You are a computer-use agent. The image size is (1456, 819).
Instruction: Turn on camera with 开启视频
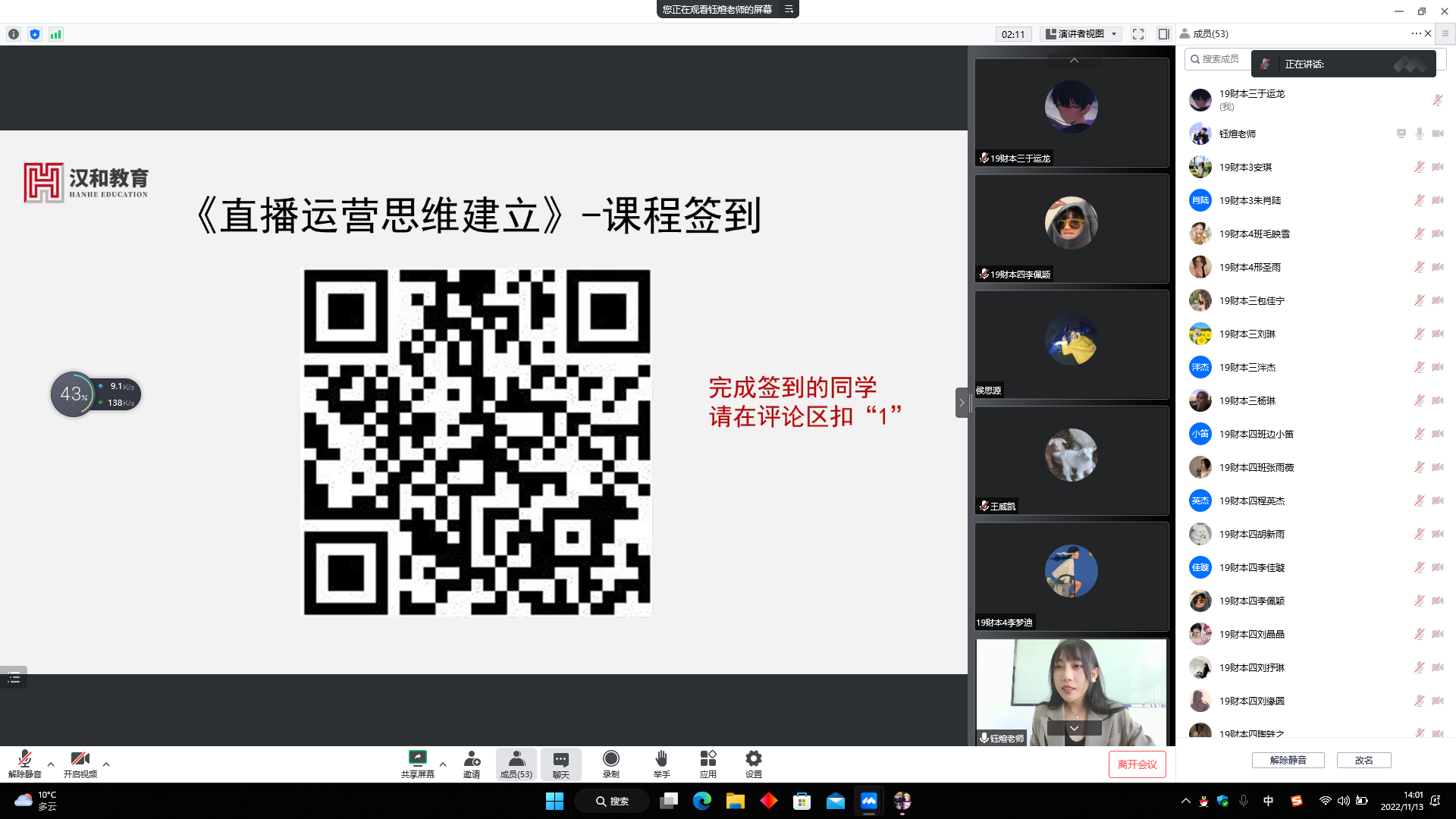pyautogui.click(x=80, y=759)
